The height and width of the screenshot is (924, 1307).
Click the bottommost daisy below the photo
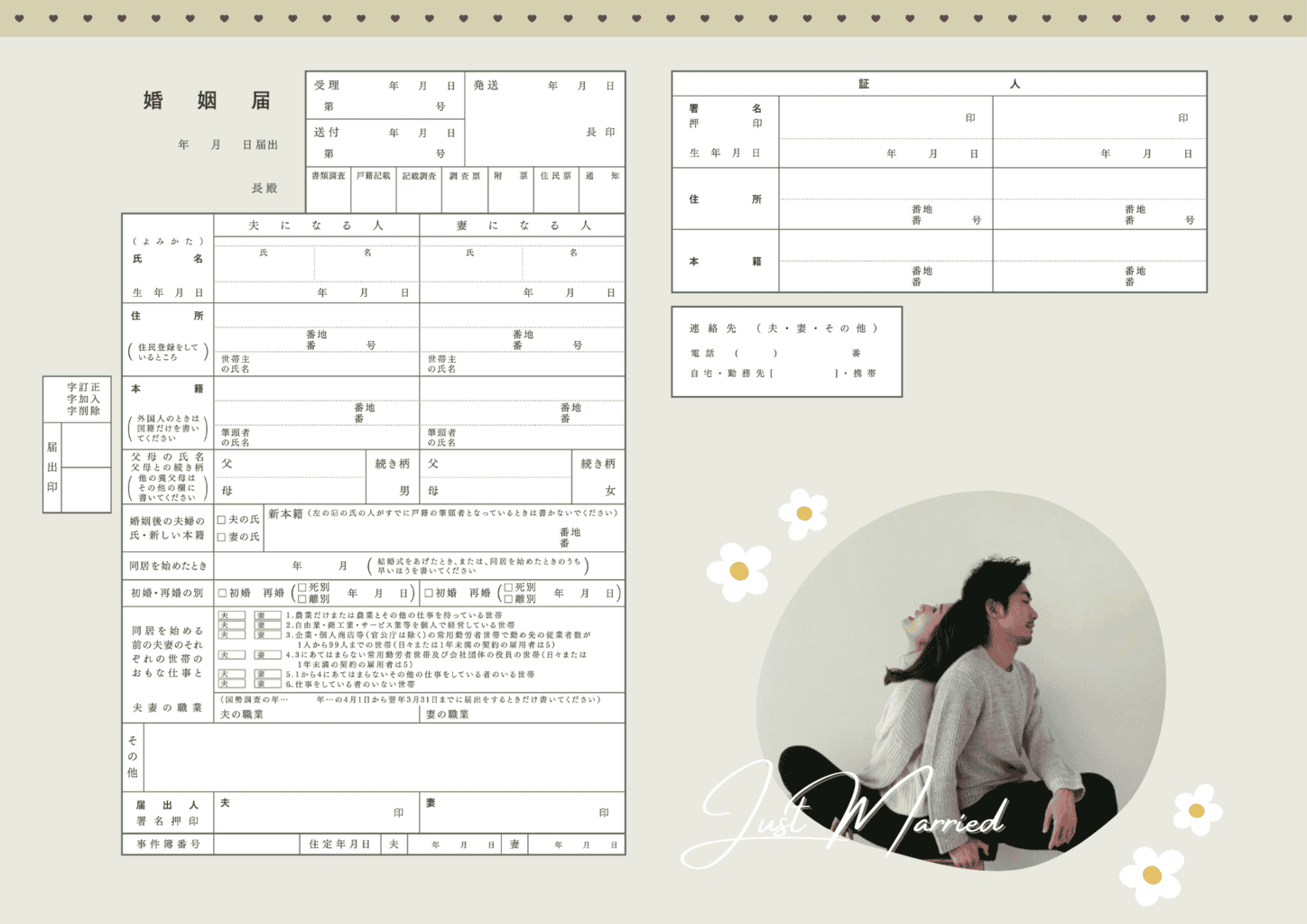pos(1152,874)
